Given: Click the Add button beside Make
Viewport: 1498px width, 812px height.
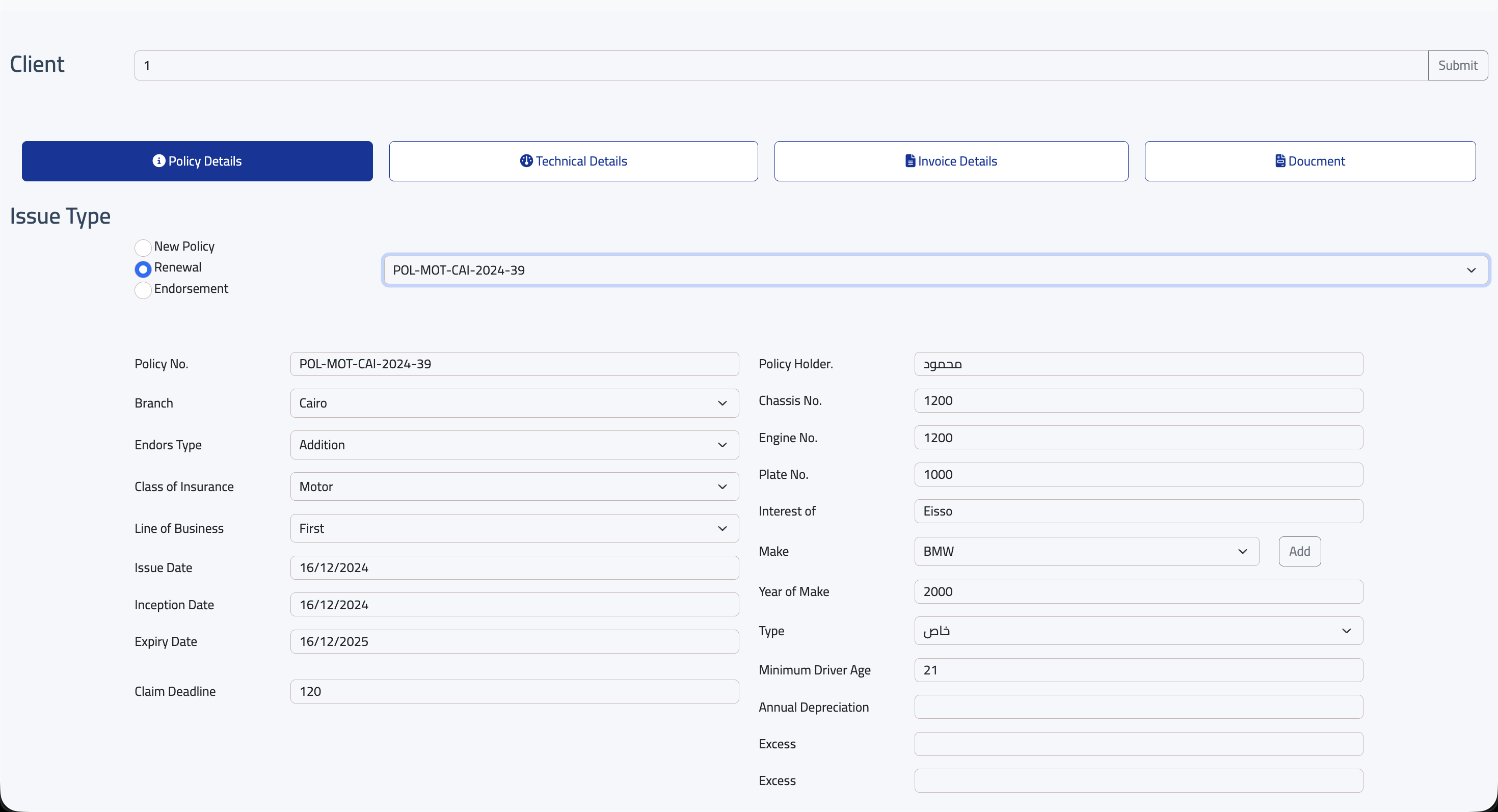Looking at the screenshot, I should [1299, 552].
